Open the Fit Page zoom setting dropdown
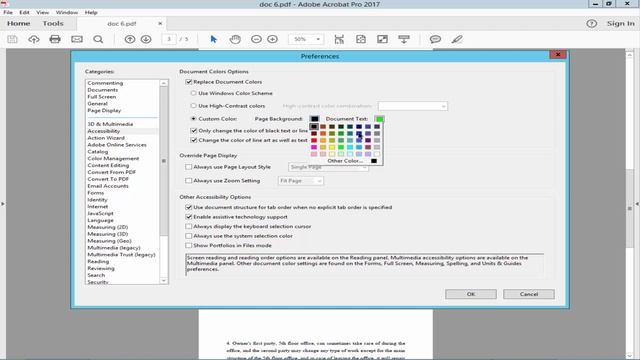The image size is (640, 360). tap(301, 180)
